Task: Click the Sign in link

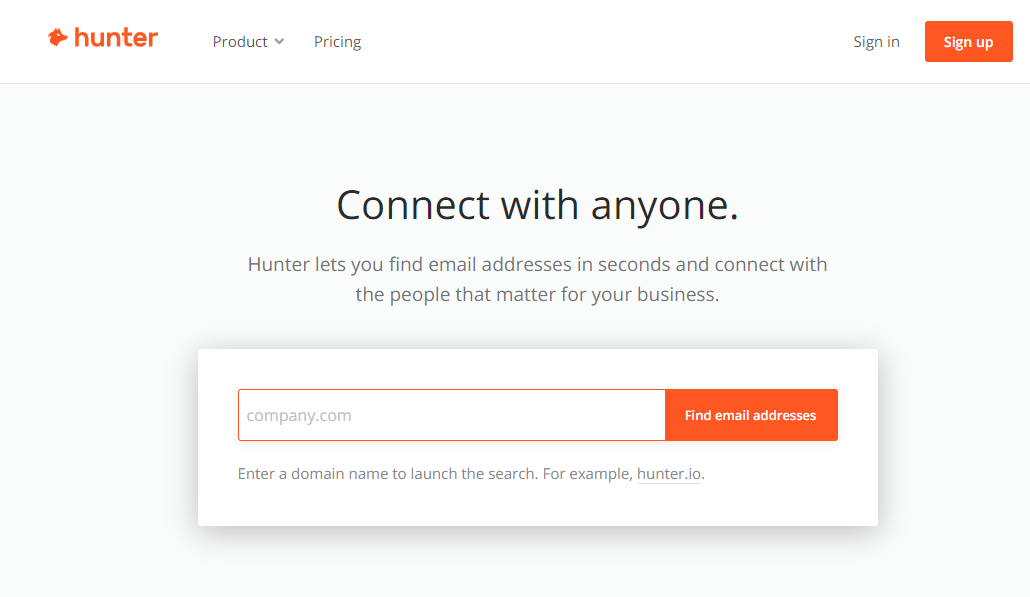Action: [876, 42]
